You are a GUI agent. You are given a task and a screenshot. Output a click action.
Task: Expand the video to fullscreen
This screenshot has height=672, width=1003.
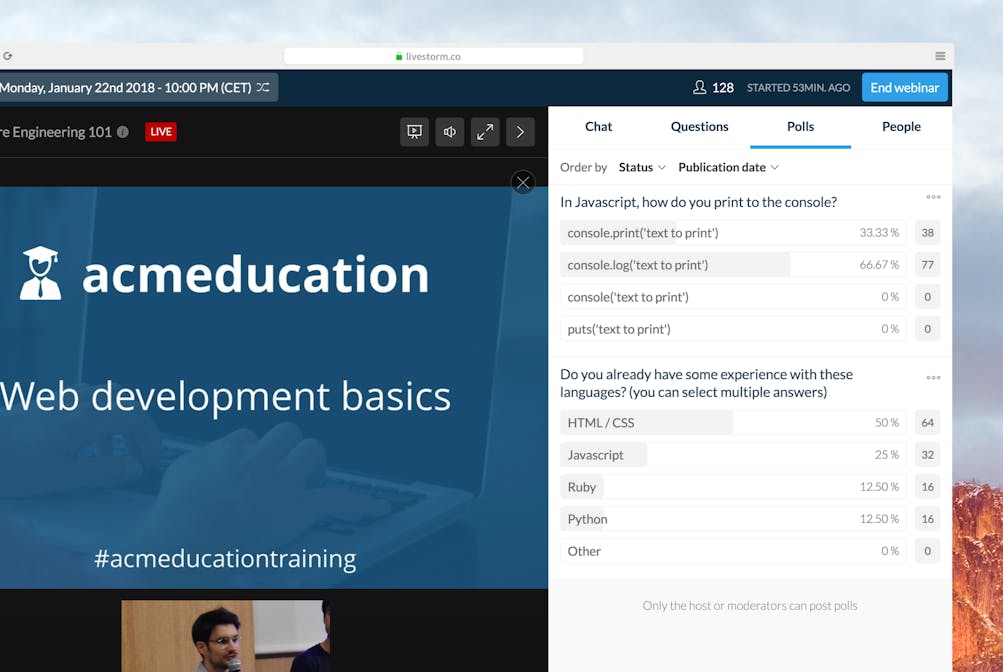click(x=485, y=132)
